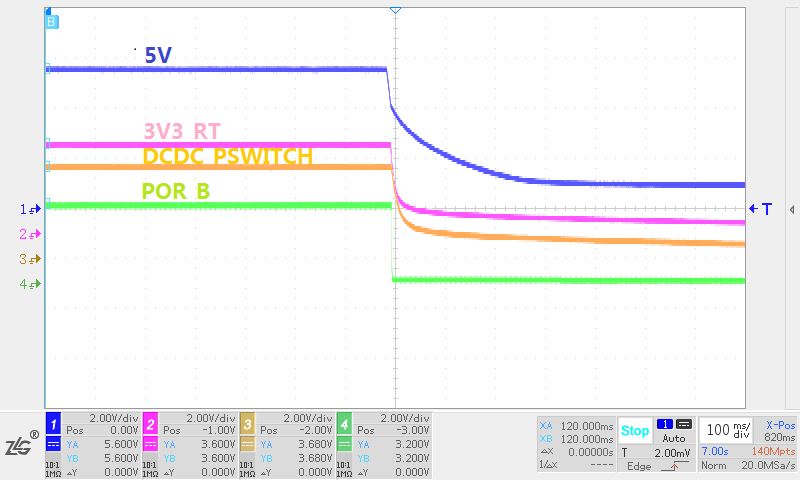Click the trigger level 2.00mV value
This screenshot has width=800, height=480.
672,452
